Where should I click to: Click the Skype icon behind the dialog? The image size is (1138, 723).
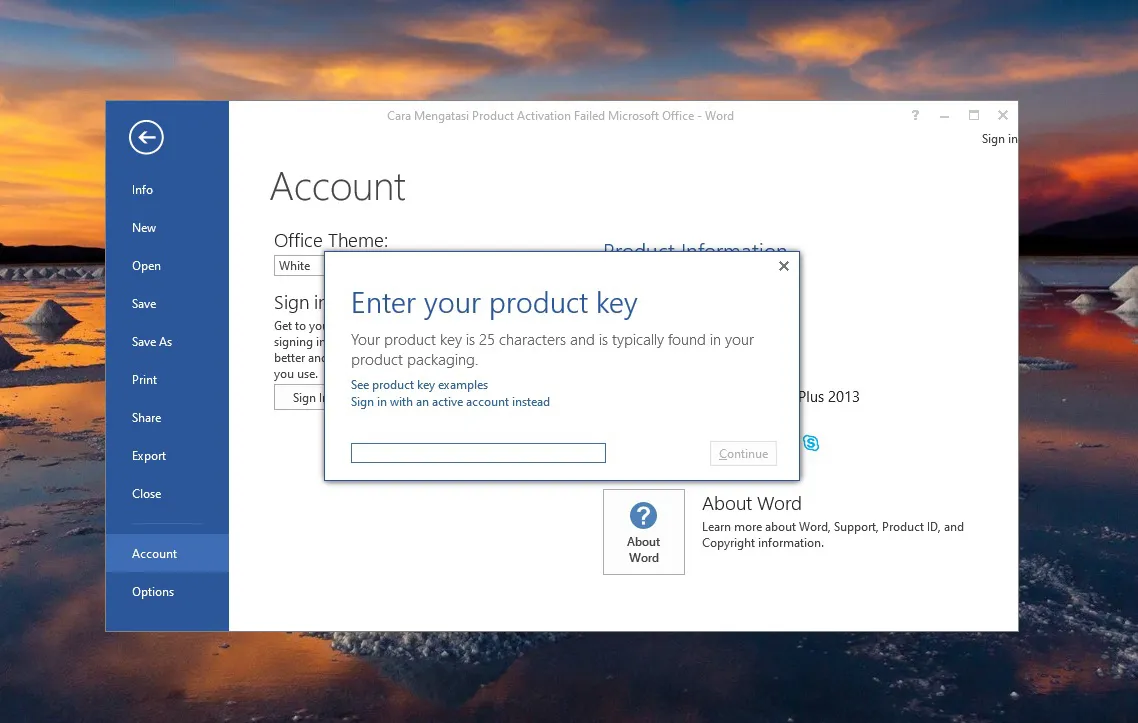coord(810,443)
